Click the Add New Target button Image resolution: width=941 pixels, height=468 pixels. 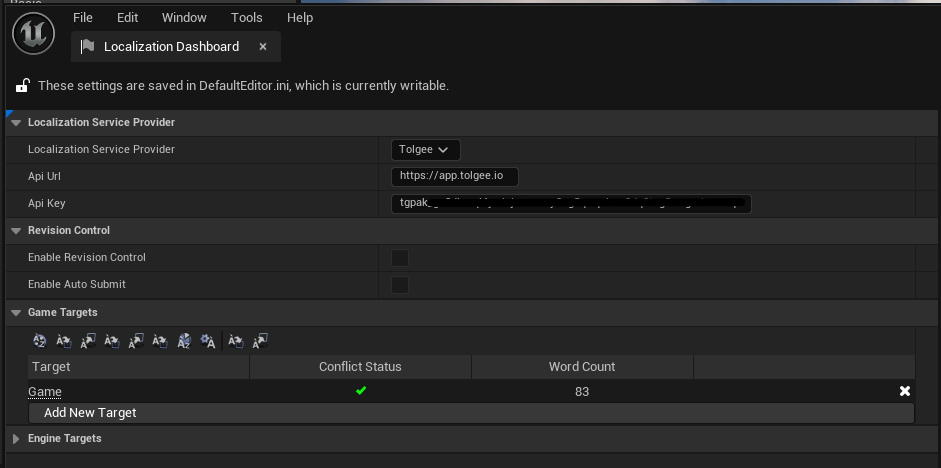90,413
